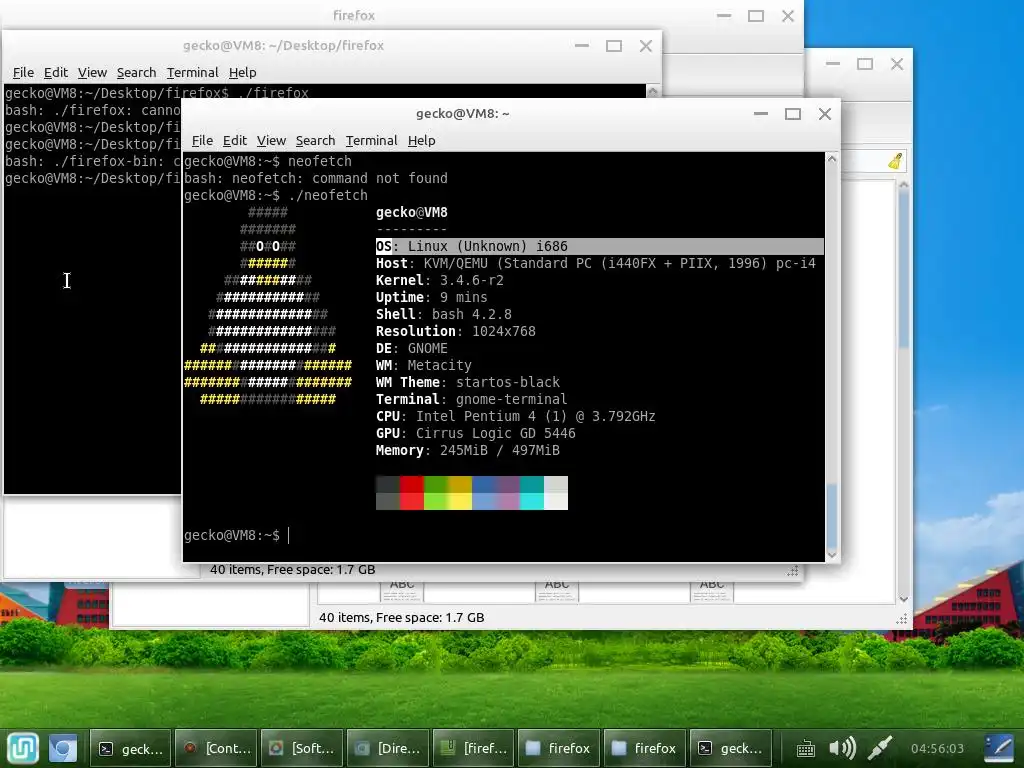Maximize the firefox file manager window
The image size is (1024, 768).
756,16
